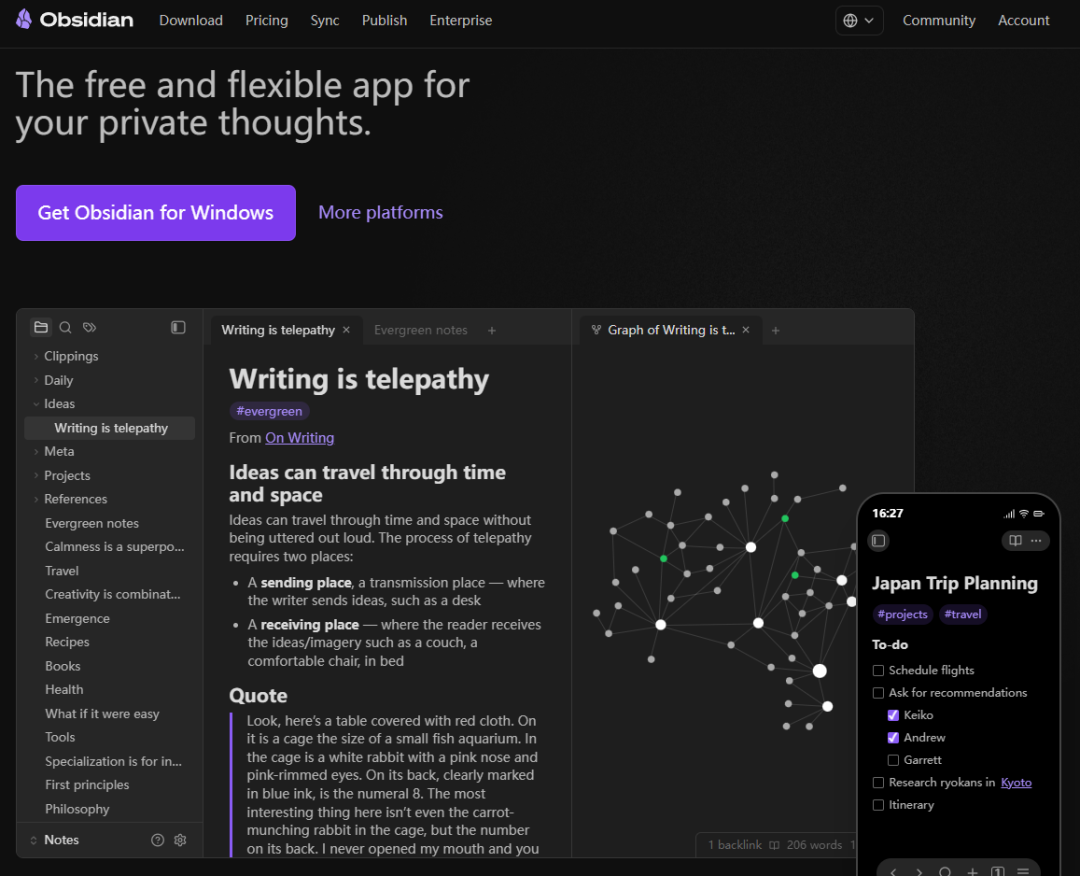This screenshot has width=1080, height=876.
Task: Open the tags icon in sidebar
Action: click(x=89, y=327)
